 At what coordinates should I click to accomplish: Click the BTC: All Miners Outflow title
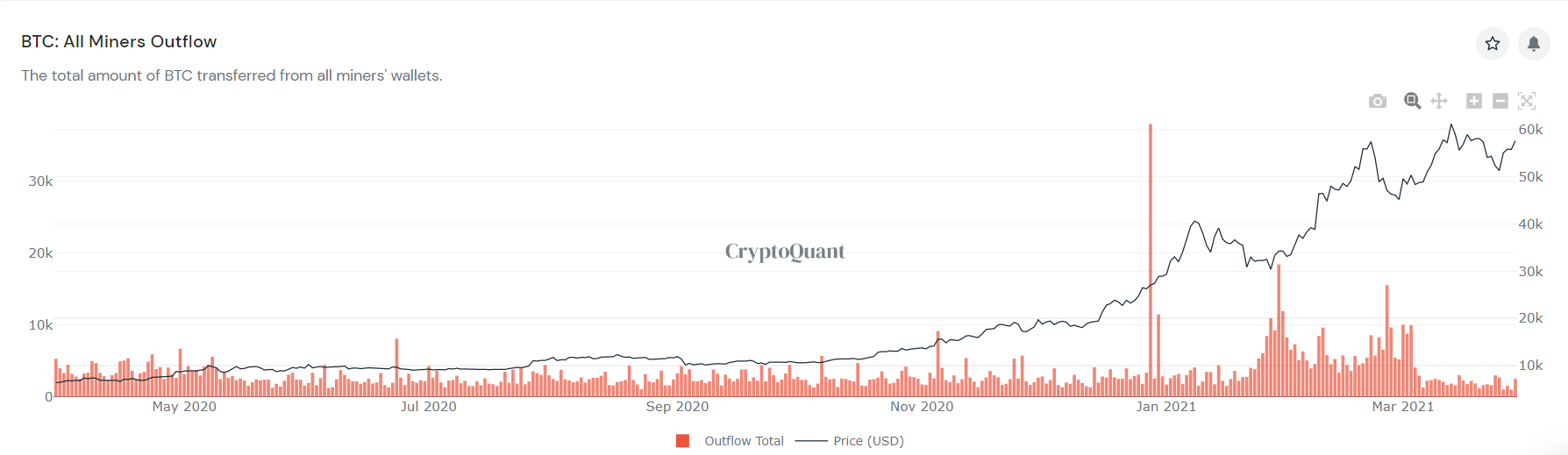tap(119, 41)
